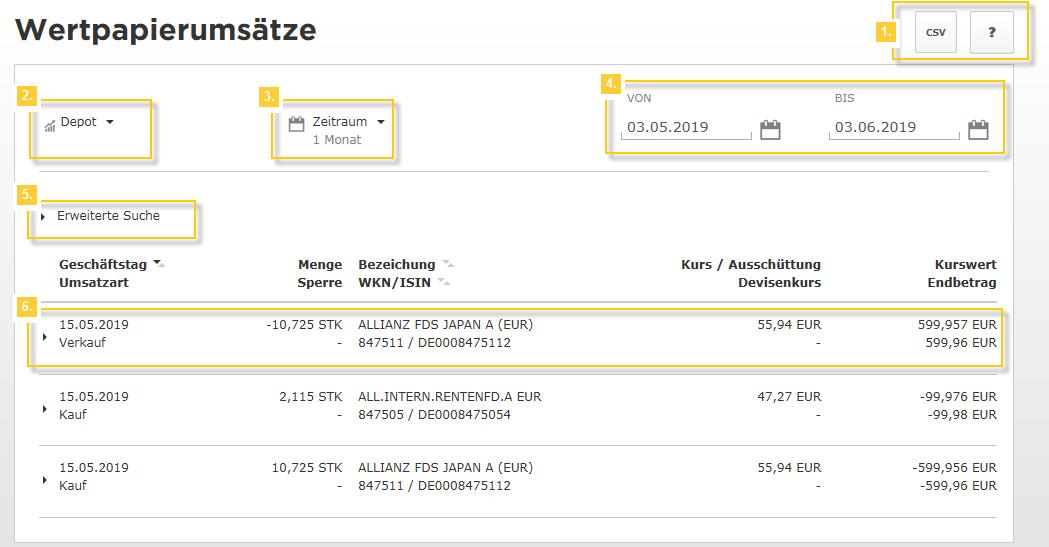1049x547 pixels.
Task: Click the CSV export button
Action: [935, 33]
